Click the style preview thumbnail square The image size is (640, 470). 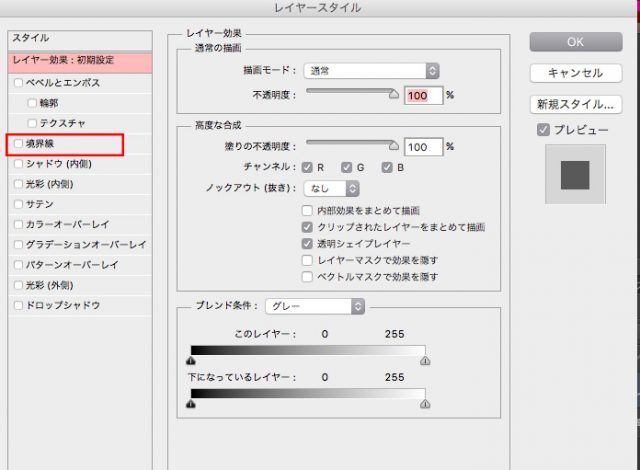coord(575,177)
